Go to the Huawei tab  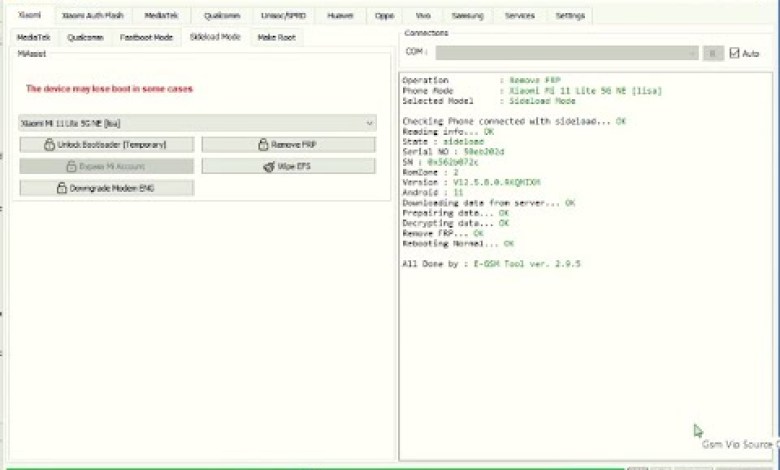(340, 16)
